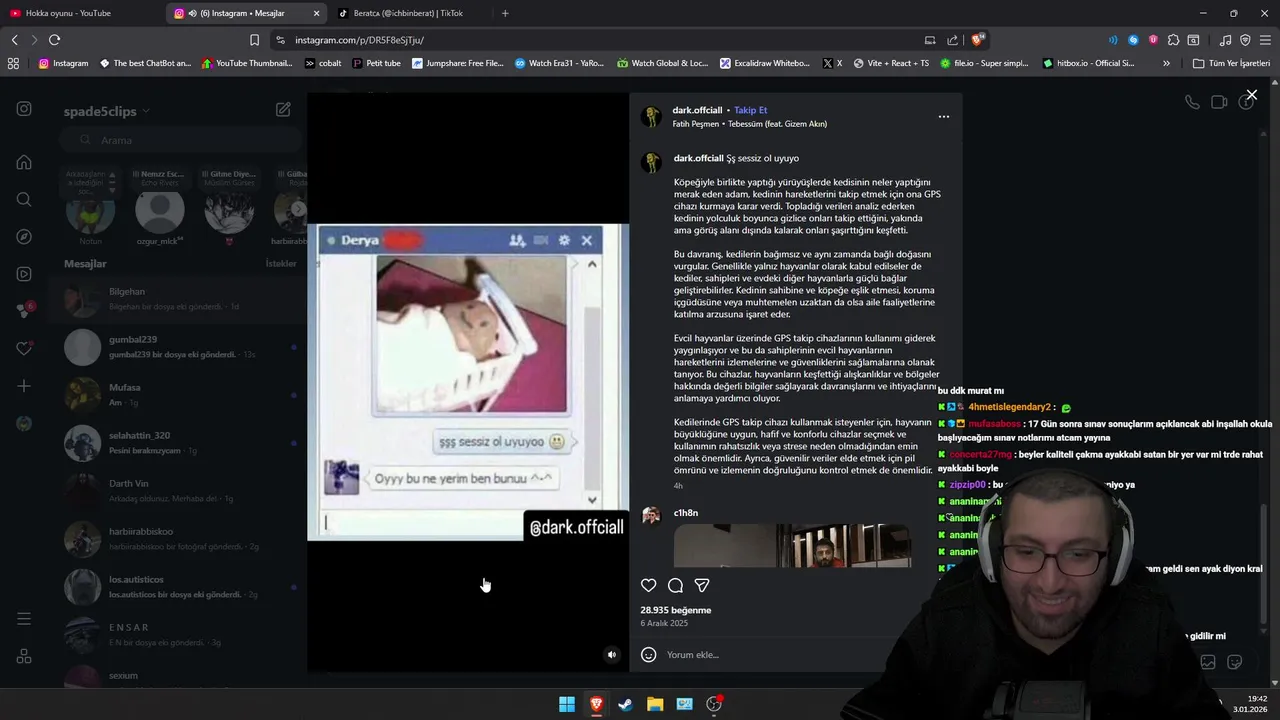Open 'Tüm Yer İşaretleri' folder

(1232, 63)
